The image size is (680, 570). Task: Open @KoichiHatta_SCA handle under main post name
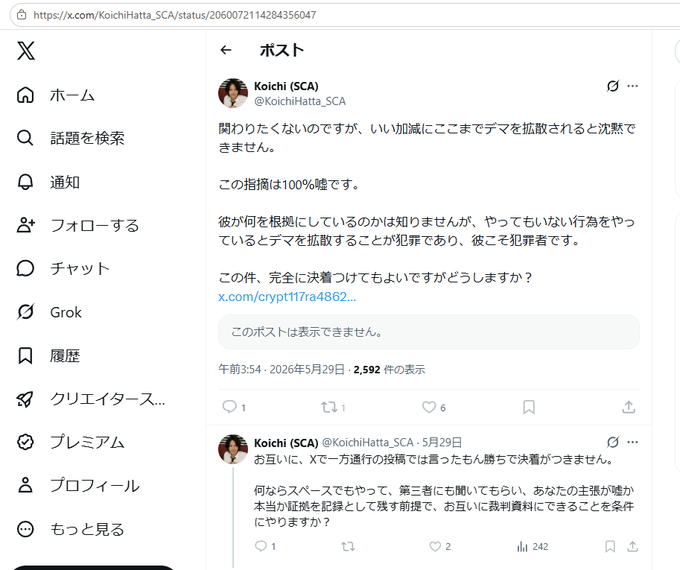coord(300,101)
